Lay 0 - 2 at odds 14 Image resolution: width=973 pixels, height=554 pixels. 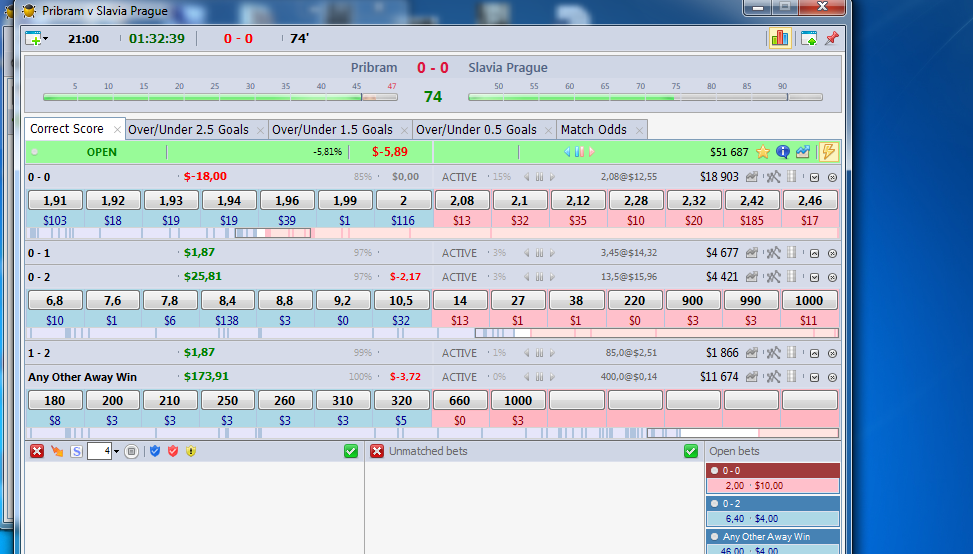pos(460,300)
